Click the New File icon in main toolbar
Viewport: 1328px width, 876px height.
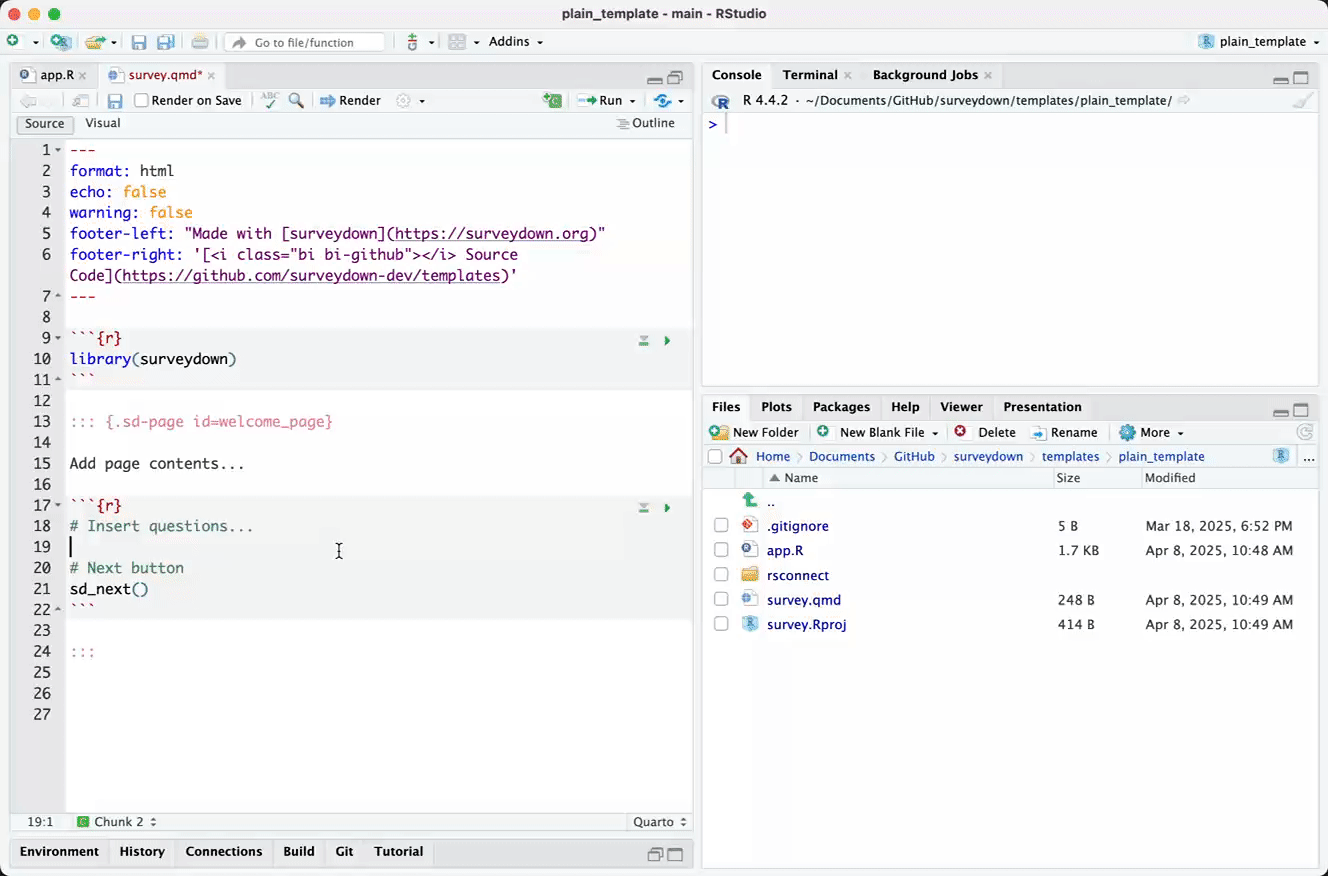[14, 42]
